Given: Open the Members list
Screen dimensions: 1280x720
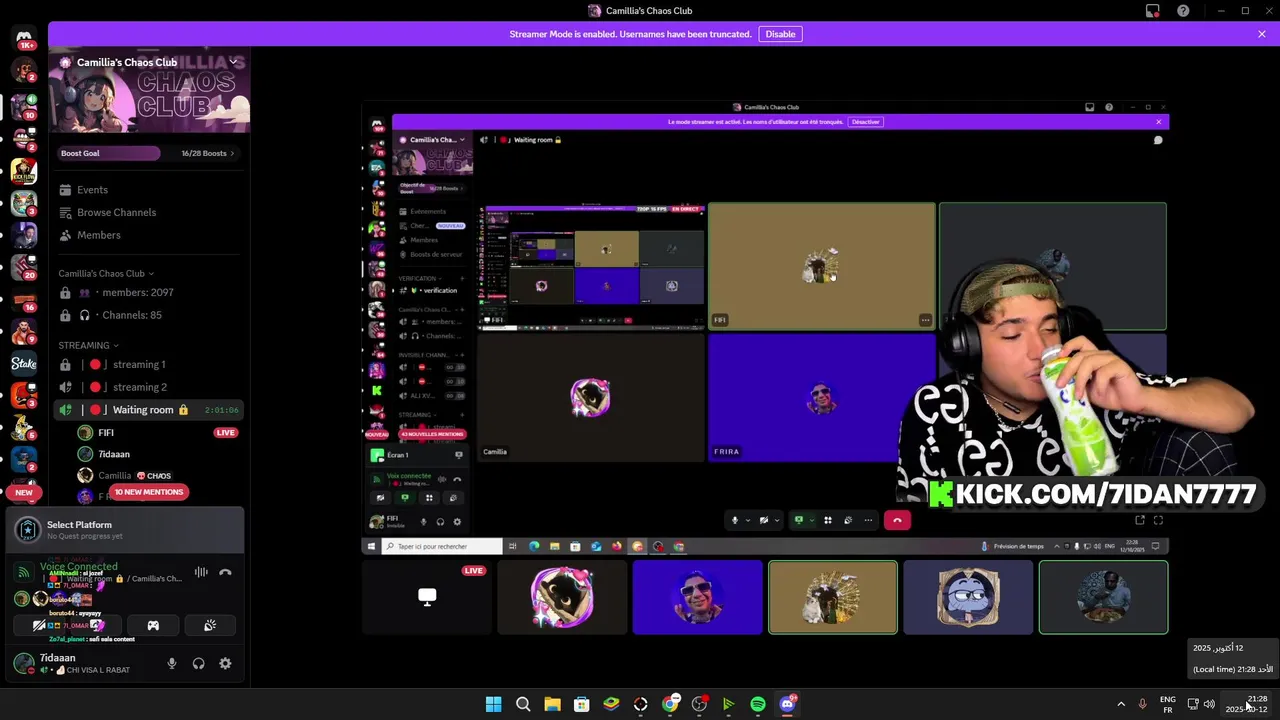Looking at the screenshot, I should [150, 235].
